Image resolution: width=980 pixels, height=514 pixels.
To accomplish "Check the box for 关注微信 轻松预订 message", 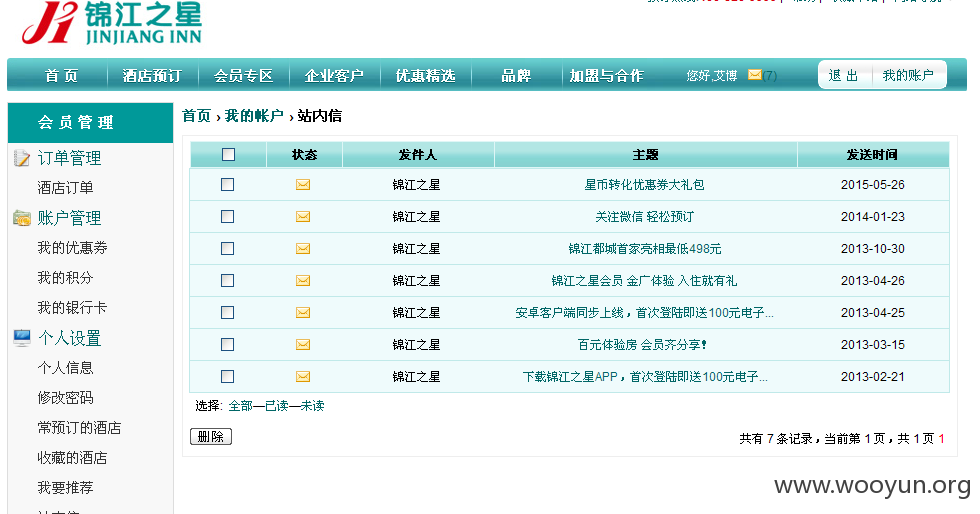I will (x=228, y=216).
